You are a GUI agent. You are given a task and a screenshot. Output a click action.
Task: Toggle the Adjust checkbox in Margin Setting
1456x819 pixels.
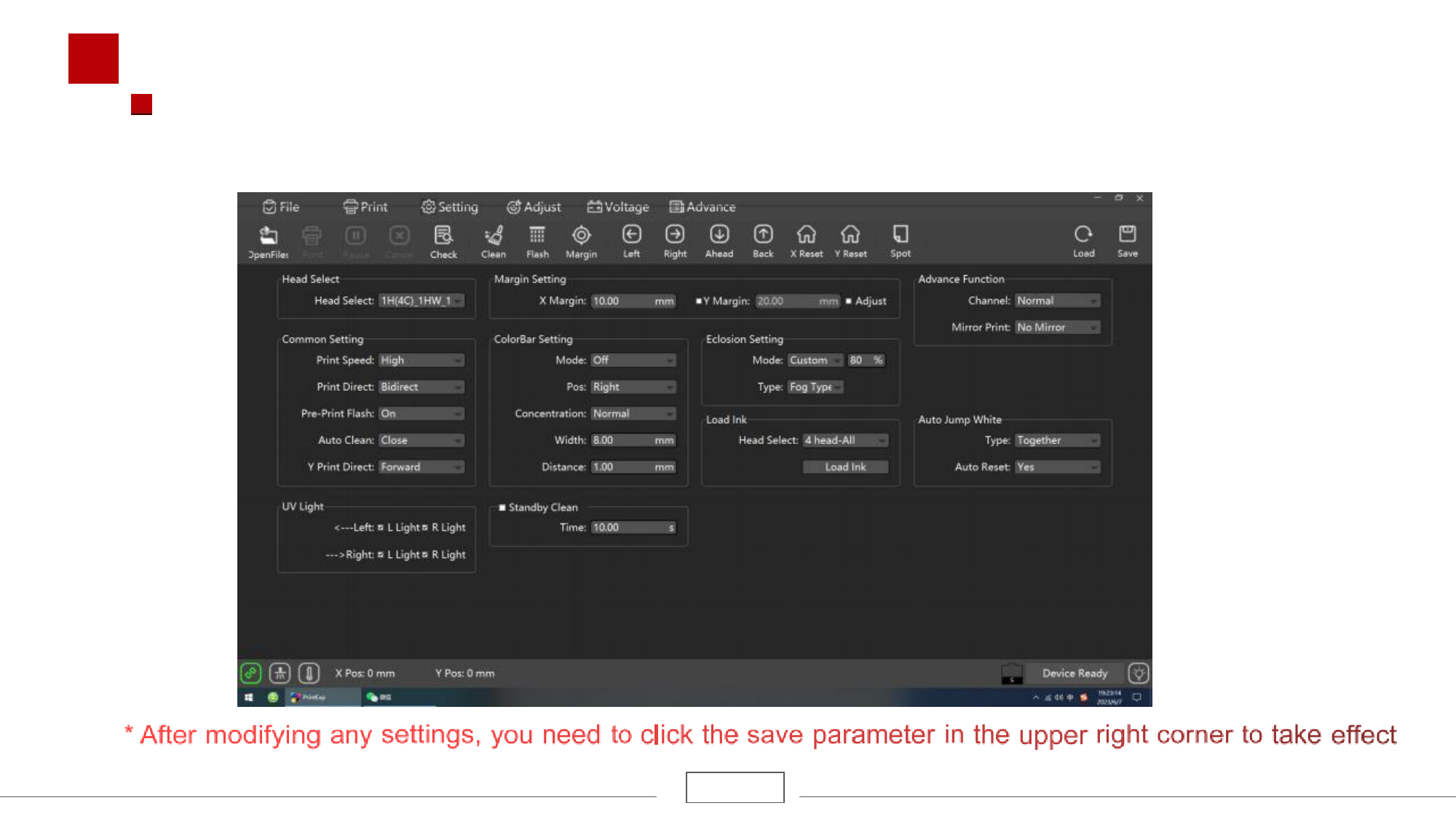coord(849,301)
